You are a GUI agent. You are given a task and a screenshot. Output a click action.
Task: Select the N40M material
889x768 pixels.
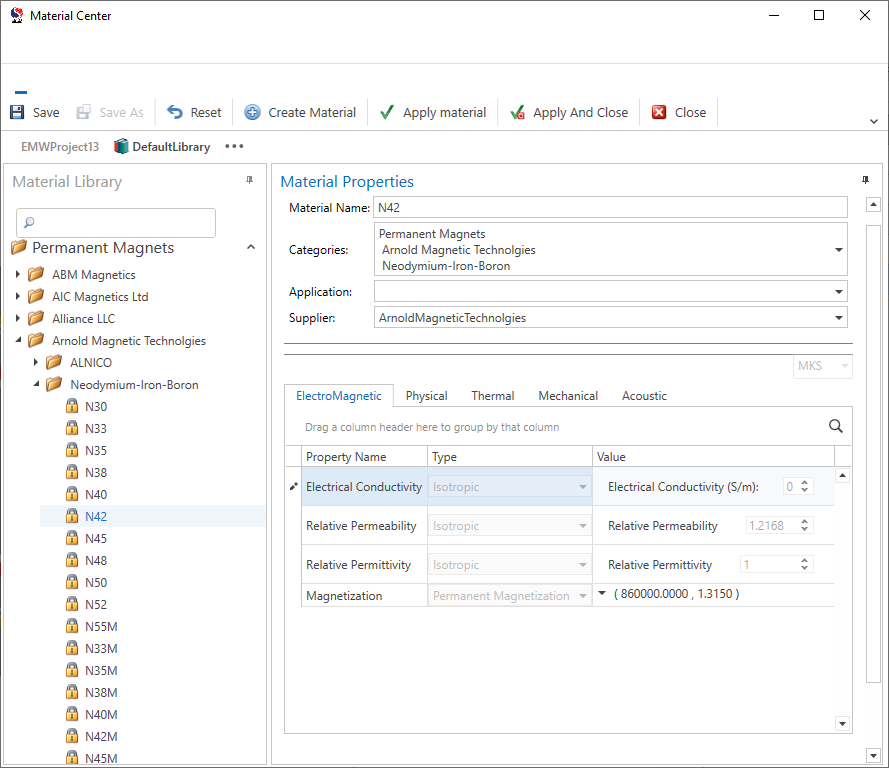[101, 715]
